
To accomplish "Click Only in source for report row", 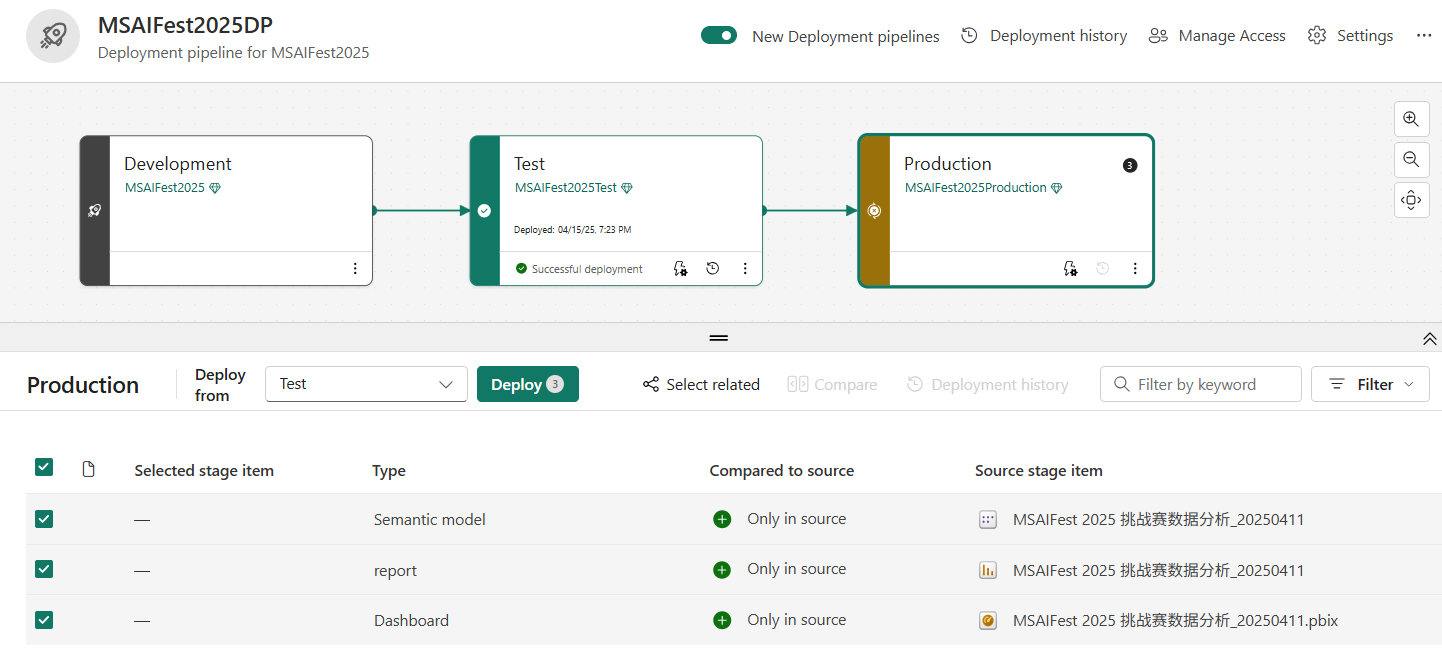I will pos(797,569).
